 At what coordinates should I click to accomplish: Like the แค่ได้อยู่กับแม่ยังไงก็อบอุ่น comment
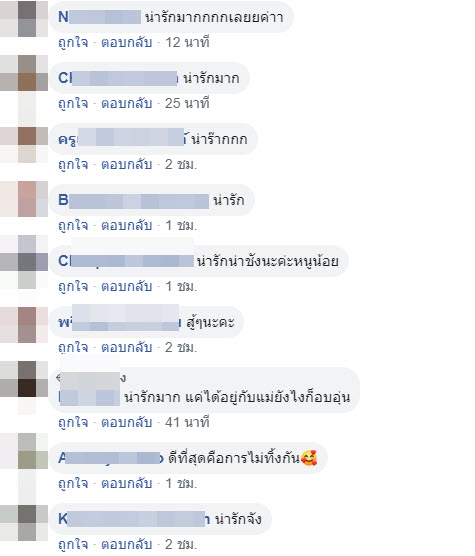point(73,423)
